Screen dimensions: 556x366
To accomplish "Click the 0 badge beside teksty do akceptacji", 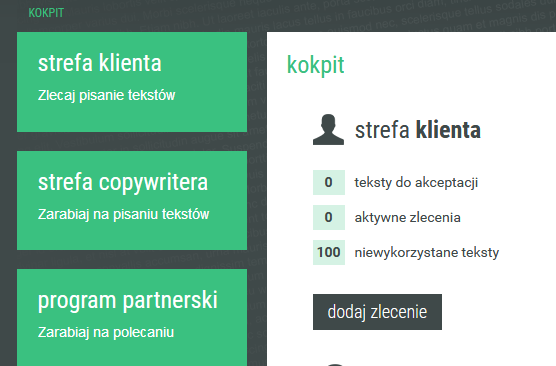I will [329, 182].
